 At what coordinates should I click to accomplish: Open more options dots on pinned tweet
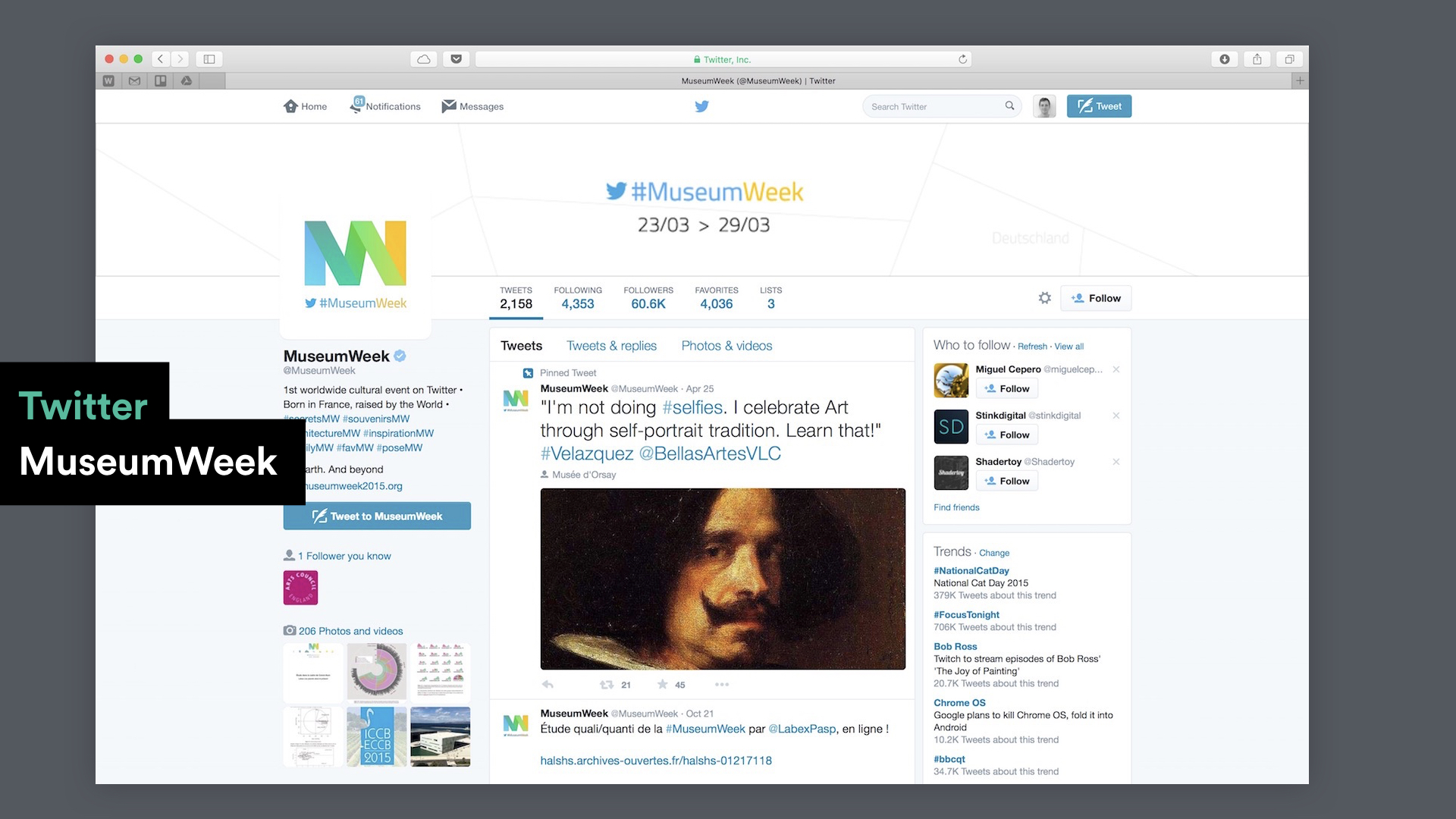pos(721,684)
